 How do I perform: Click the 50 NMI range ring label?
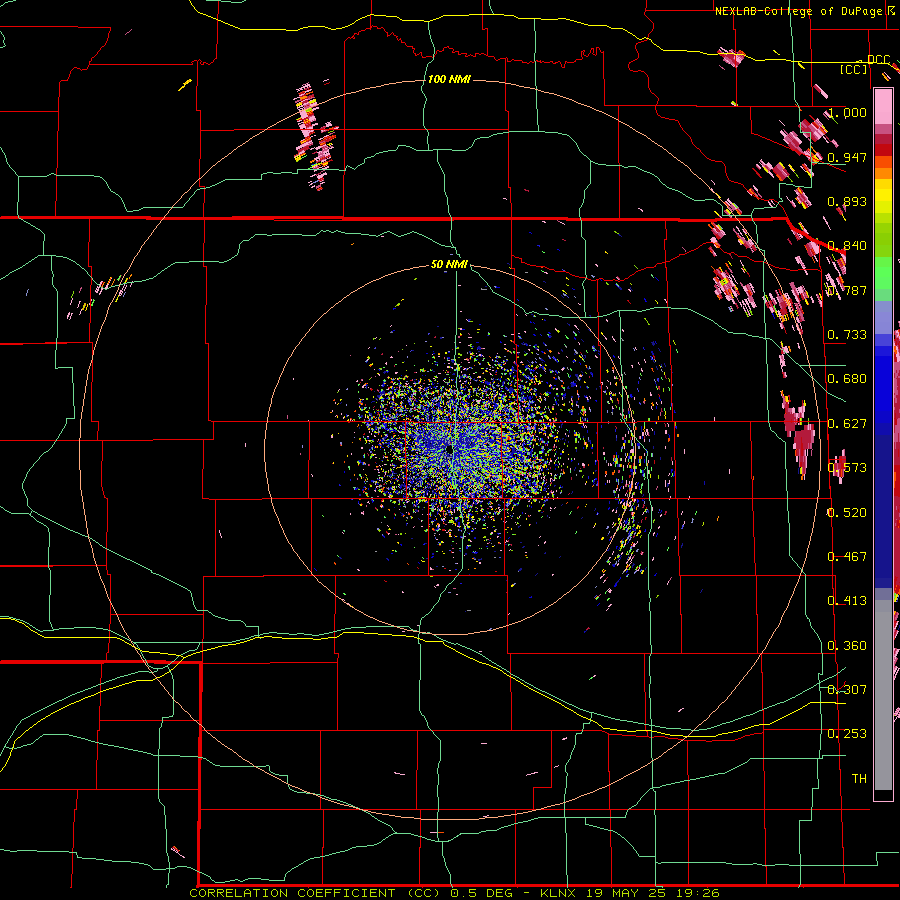(x=449, y=264)
